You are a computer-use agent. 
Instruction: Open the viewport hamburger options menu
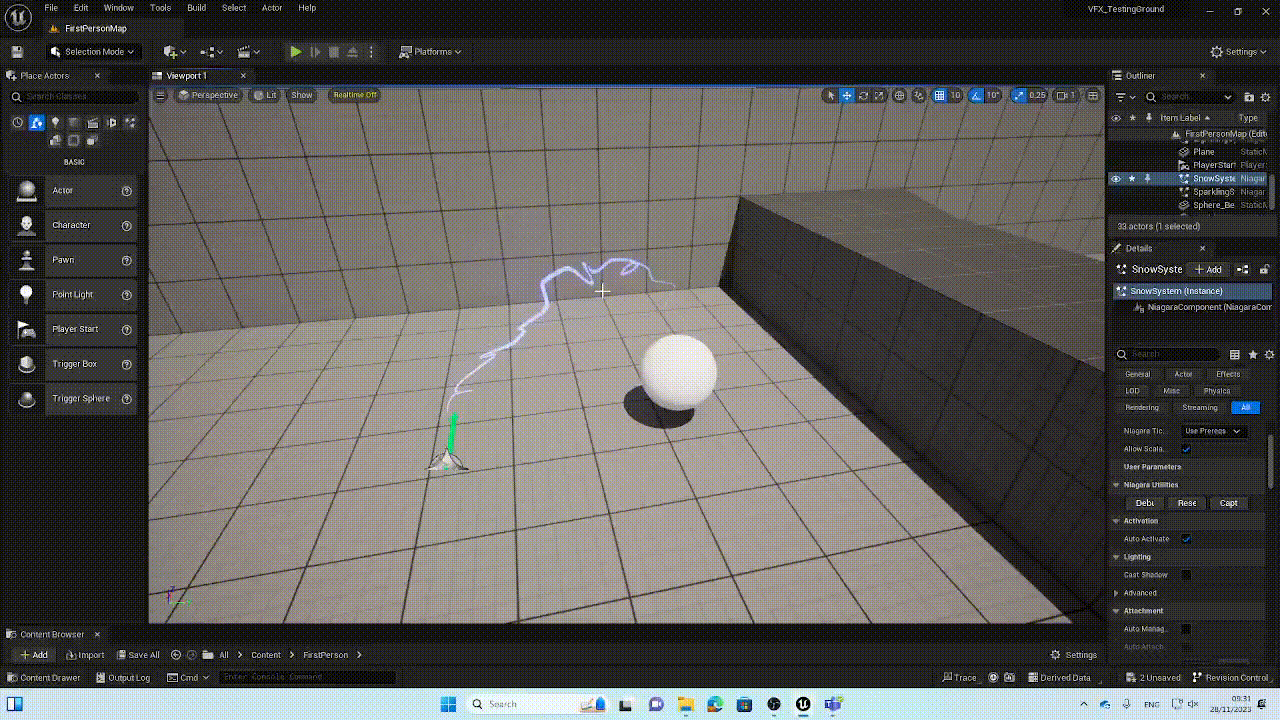pyautogui.click(x=160, y=95)
